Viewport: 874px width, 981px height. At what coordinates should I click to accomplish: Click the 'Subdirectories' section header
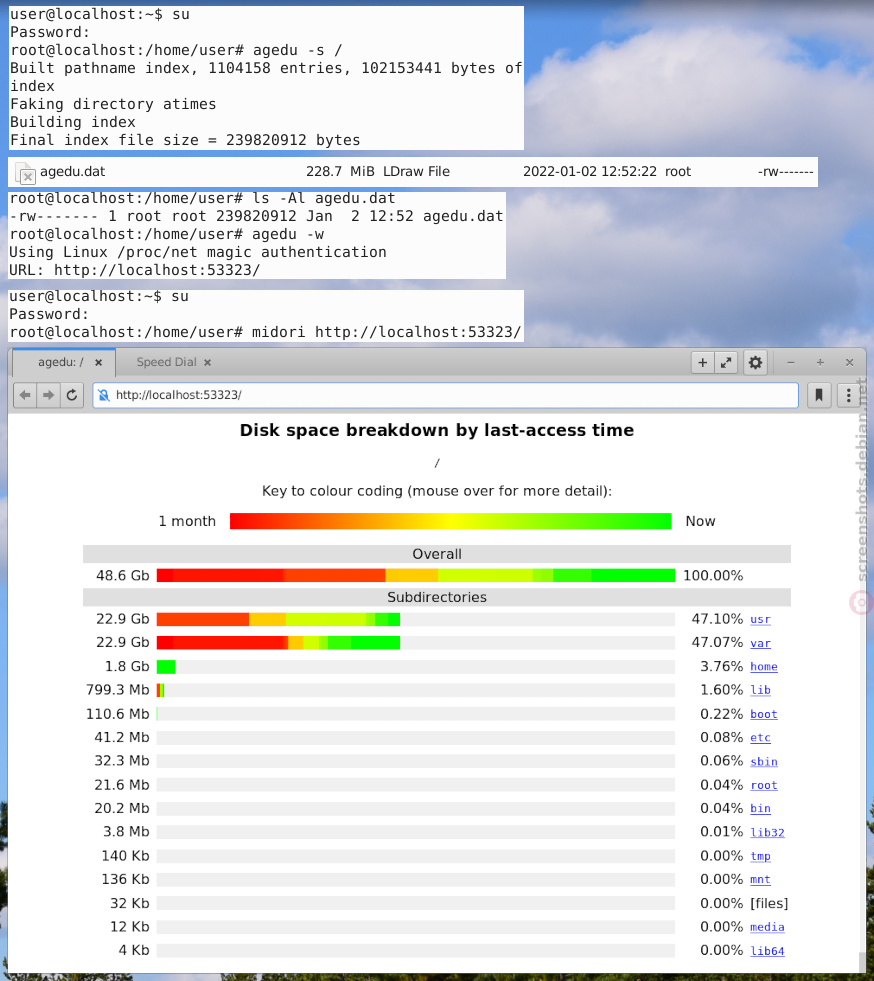pos(437,597)
